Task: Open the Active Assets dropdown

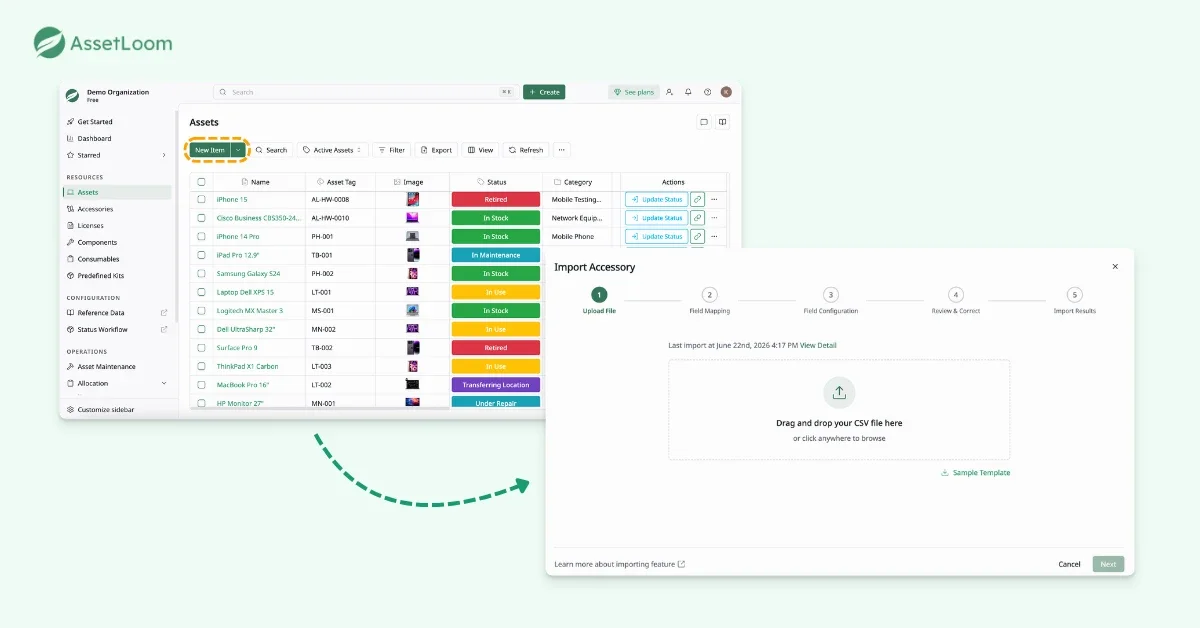Action: click(332, 150)
